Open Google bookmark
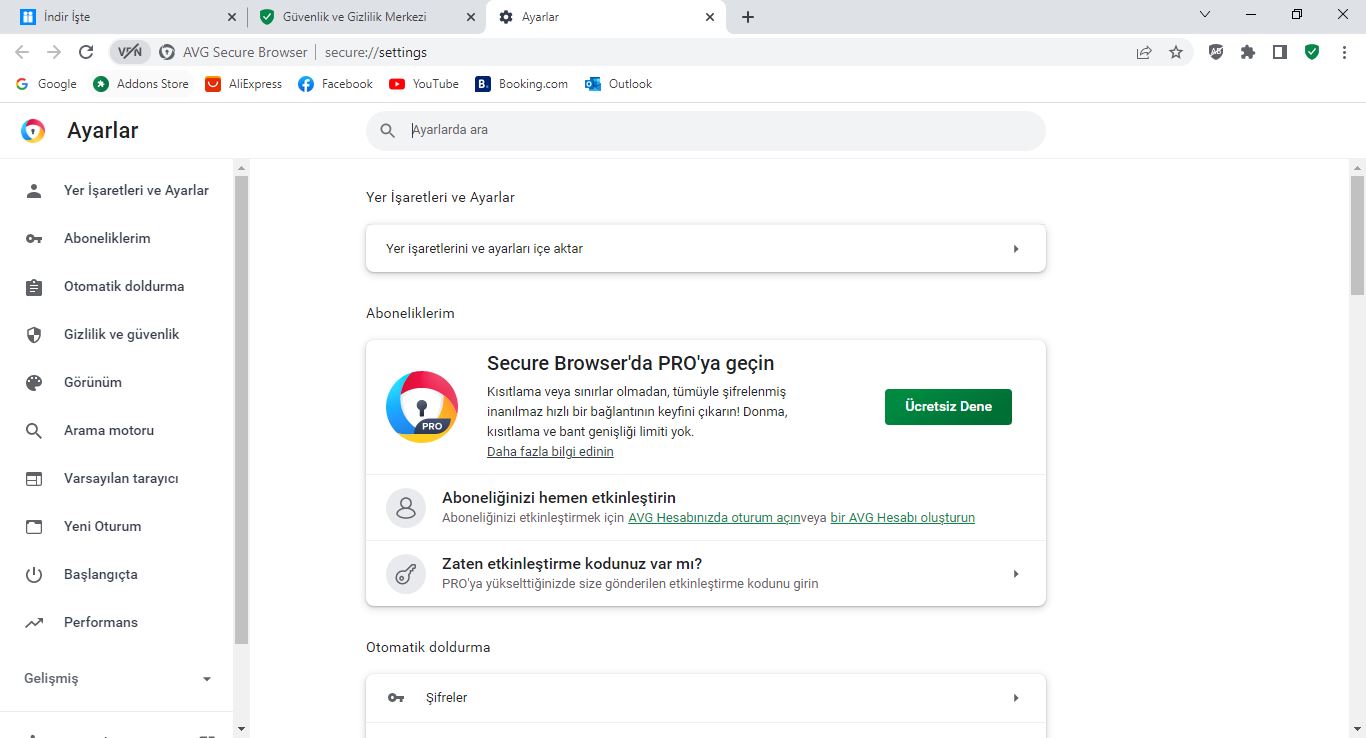The height and width of the screenshot is (738, 1366). point(46,84)
